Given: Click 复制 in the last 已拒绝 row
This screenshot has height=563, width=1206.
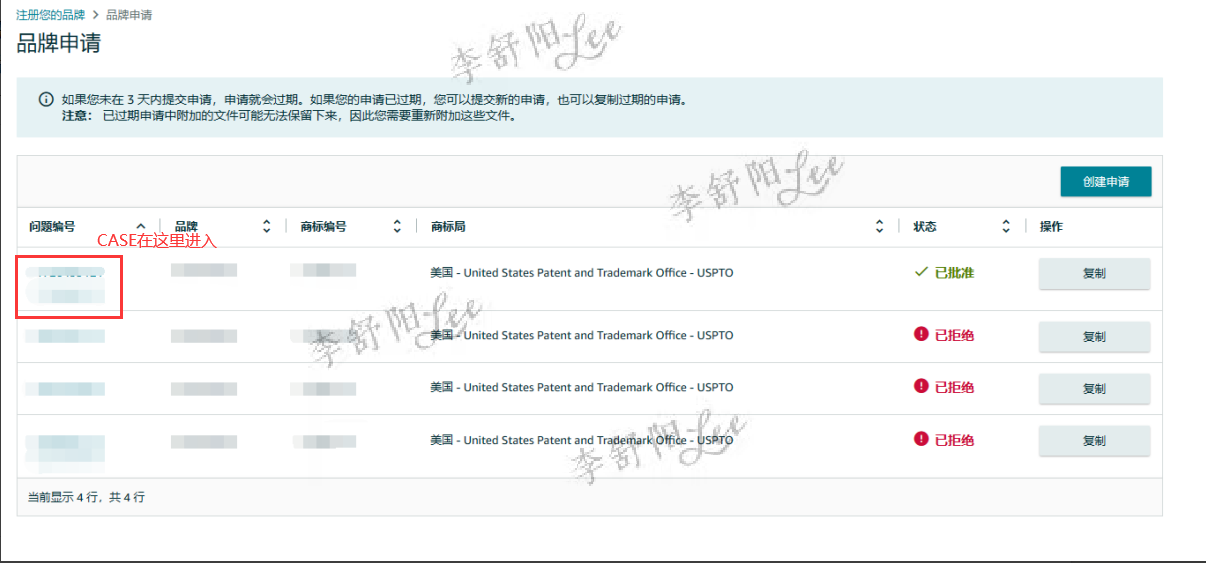Looking at the screenshot, I should [x=1094, y=441].
